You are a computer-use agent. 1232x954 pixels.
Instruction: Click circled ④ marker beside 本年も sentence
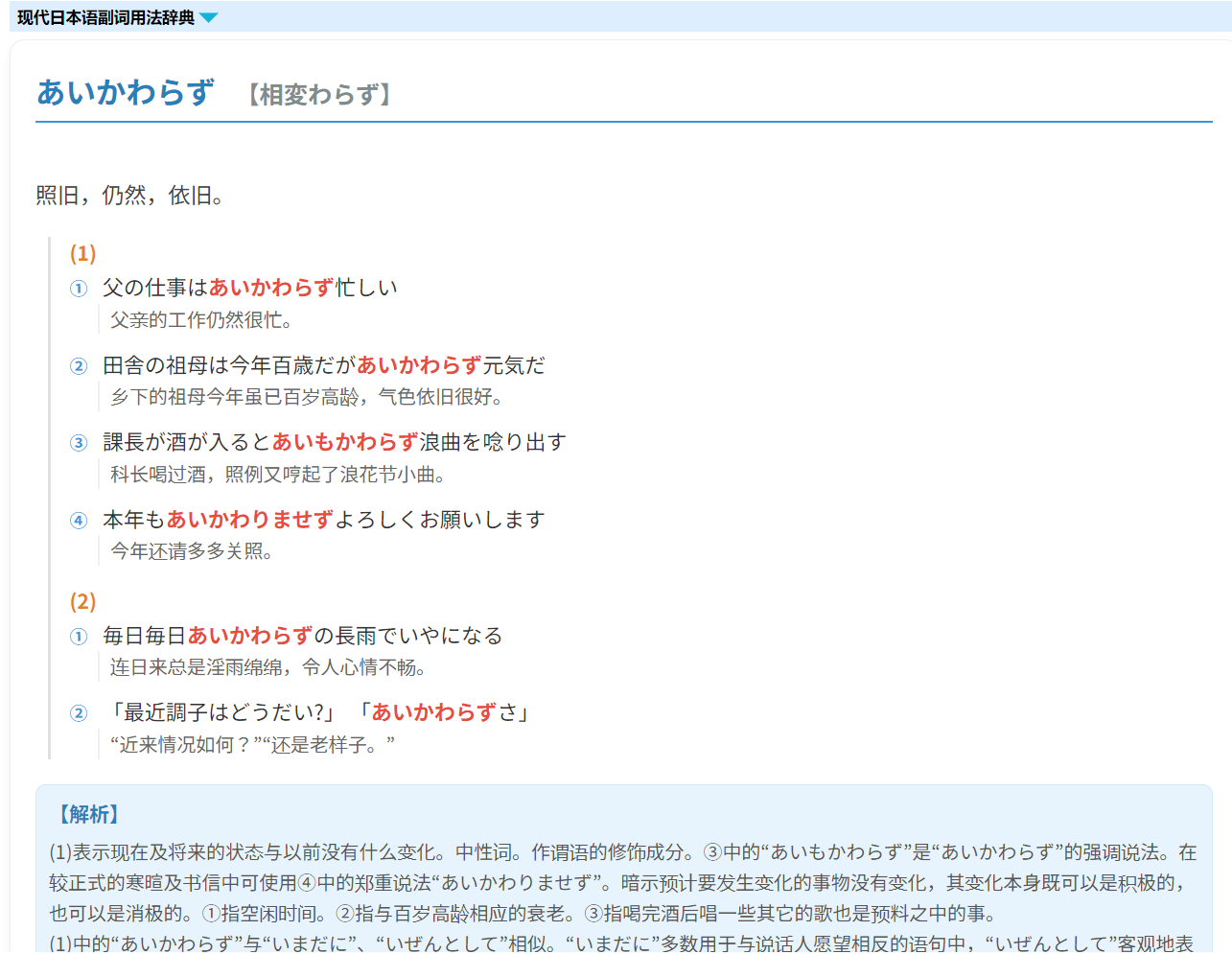click(x=79, y=521)
